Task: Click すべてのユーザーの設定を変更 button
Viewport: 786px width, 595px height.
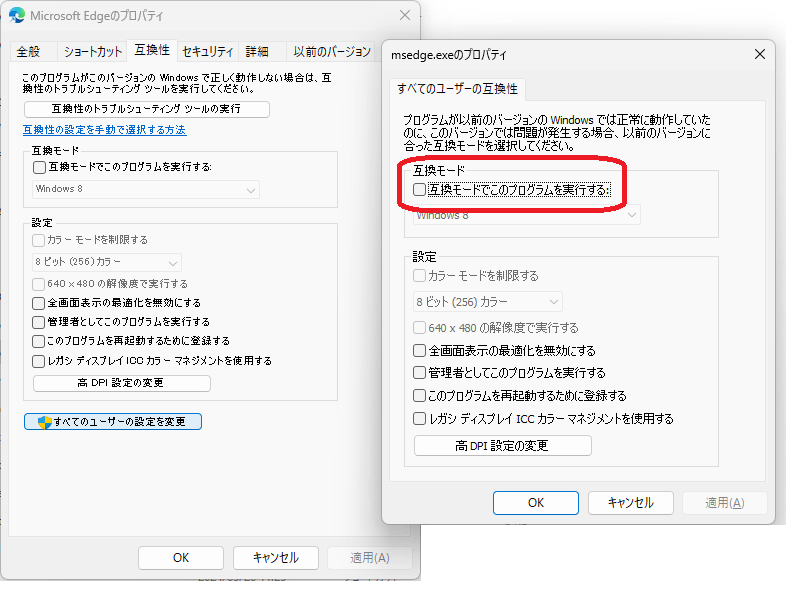Action: tap(113, 422)
